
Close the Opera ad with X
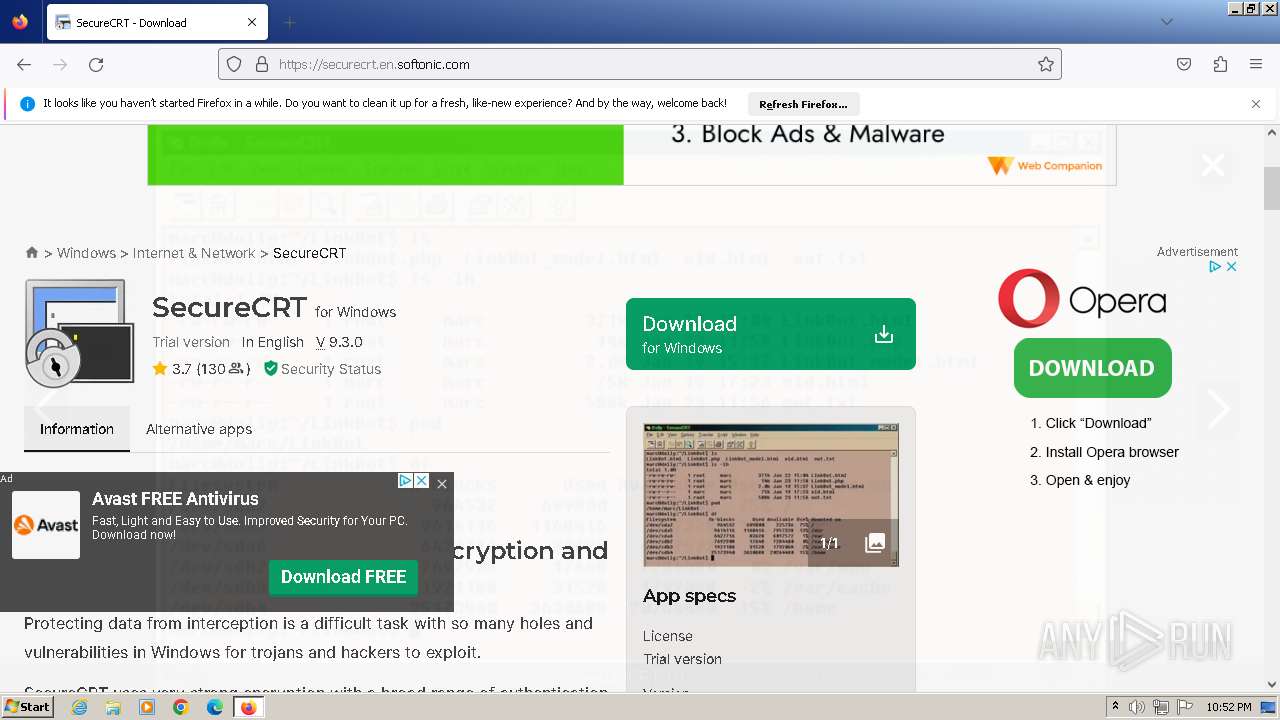[x=1232, y=266]
